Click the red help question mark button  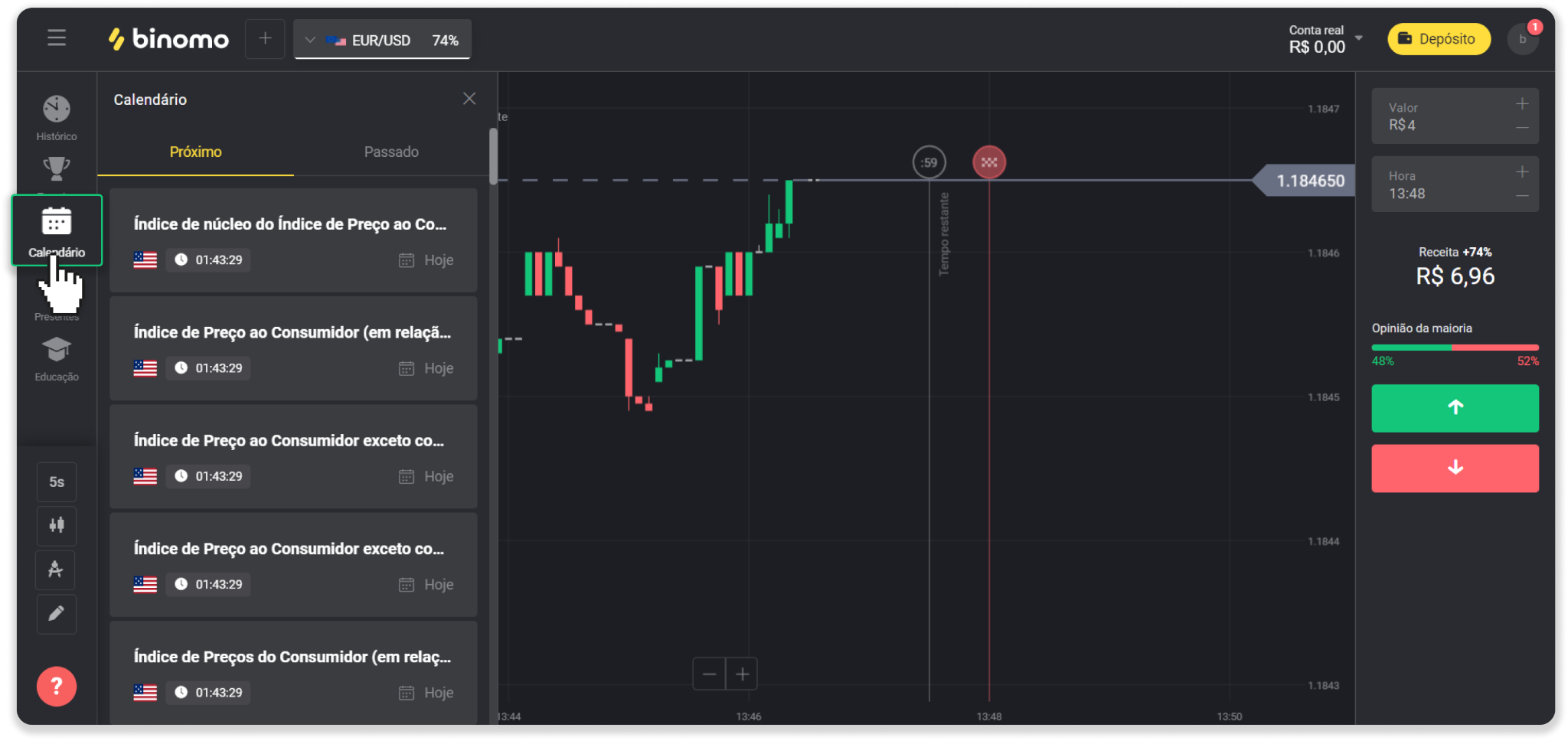pos(57,686)
